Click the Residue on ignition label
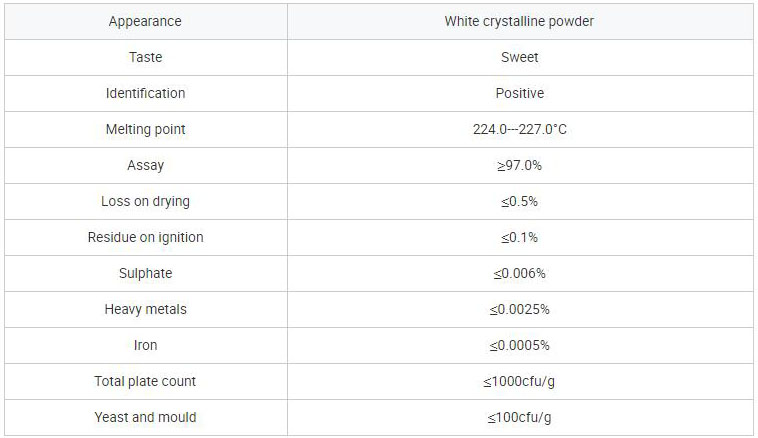Screen dimensions: 758x438 click(x=145, y=237)
